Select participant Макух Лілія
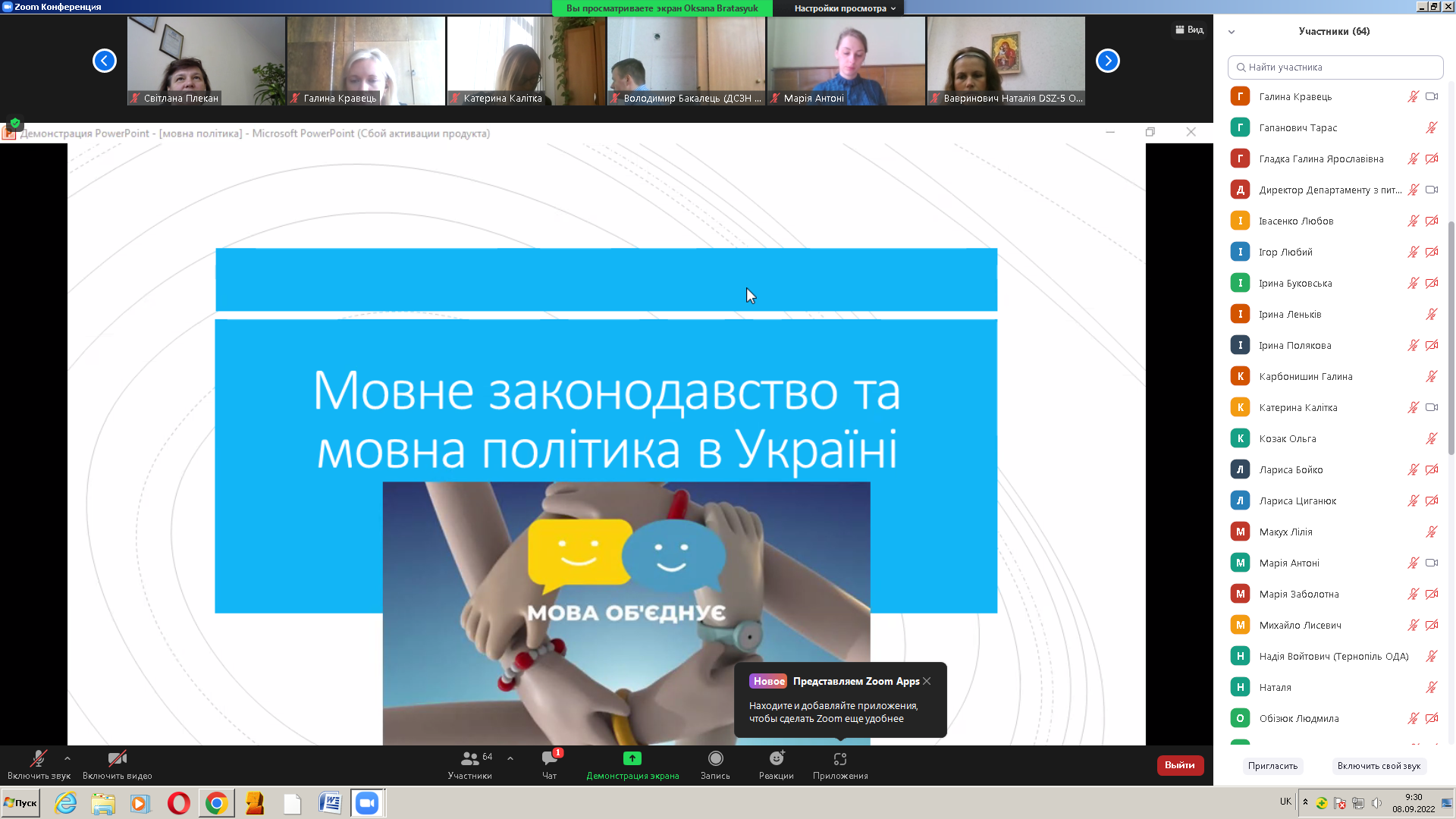 (1335, 532)
